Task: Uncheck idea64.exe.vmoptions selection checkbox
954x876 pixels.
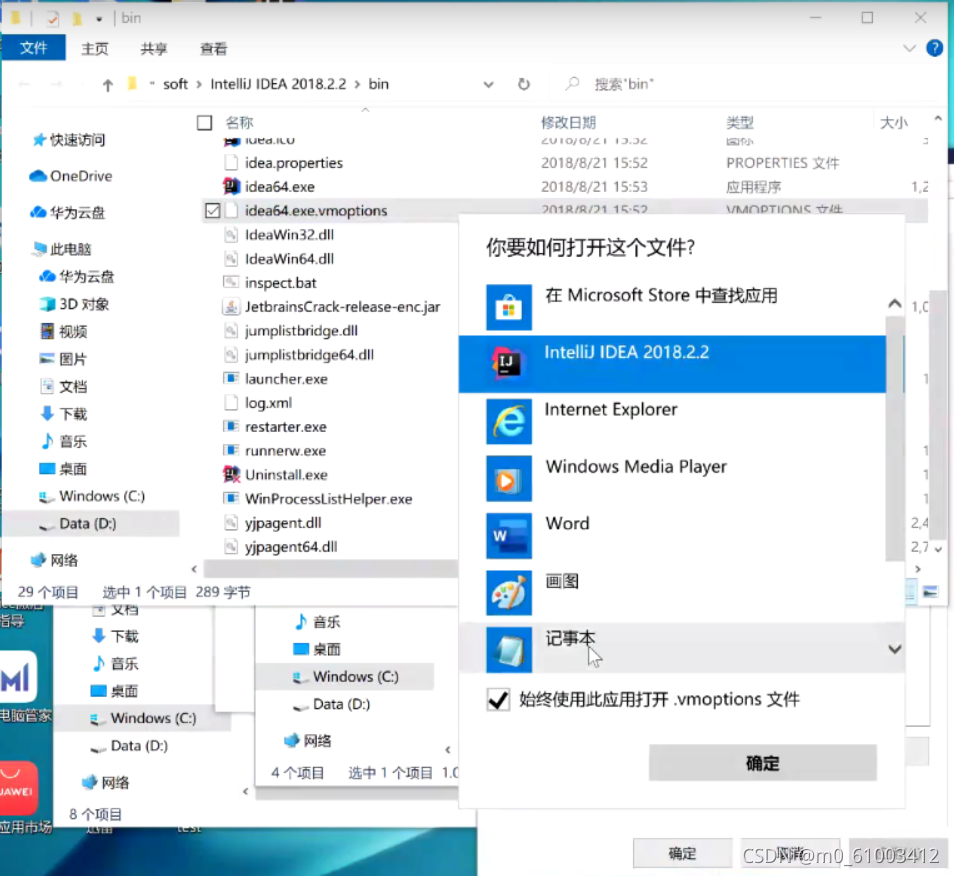Action: 212,210
